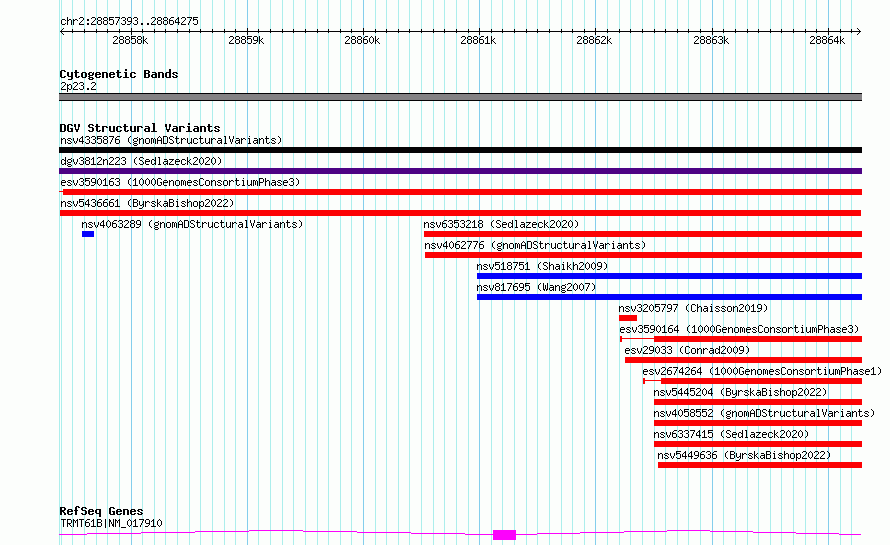This screenshot has height=545, width=890.
Task: Click the black nsv4335876 variant bar
Action: pyautogui.click(x=460, y=150)
